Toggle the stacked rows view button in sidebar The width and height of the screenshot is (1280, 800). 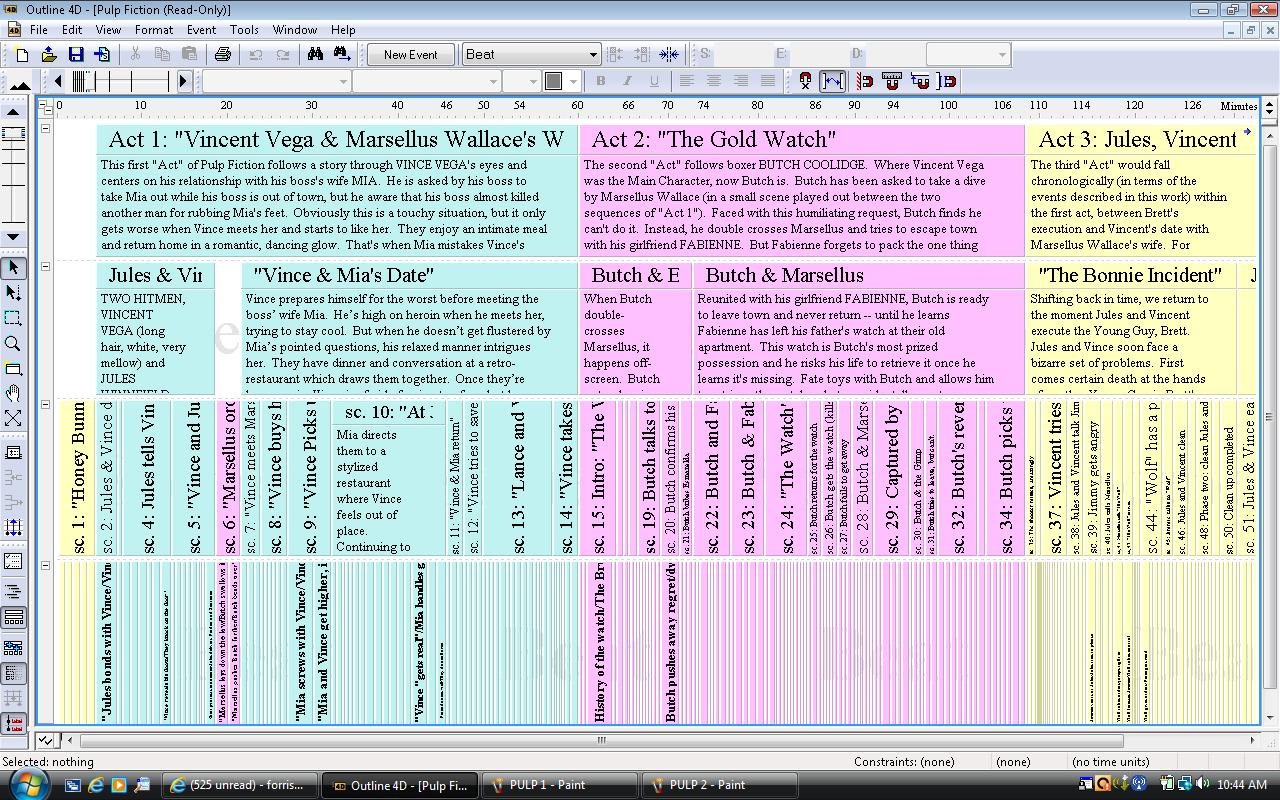tap(13, 617)
